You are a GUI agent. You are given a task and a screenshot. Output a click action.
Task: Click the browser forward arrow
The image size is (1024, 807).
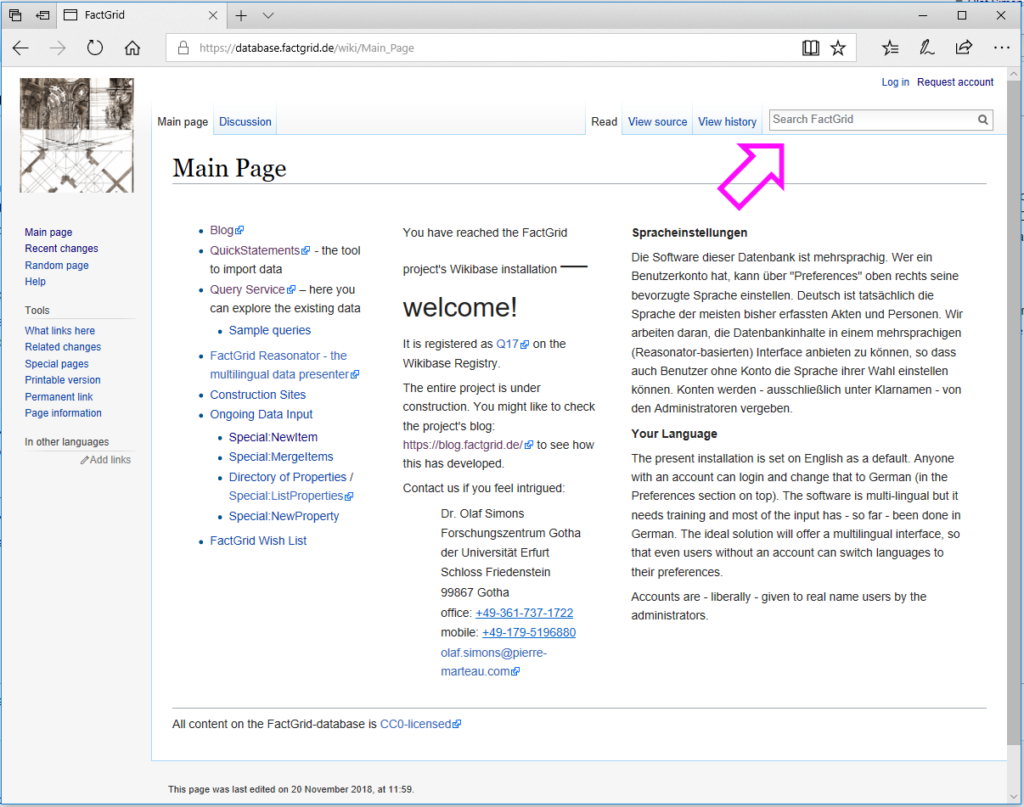point(58,48)
